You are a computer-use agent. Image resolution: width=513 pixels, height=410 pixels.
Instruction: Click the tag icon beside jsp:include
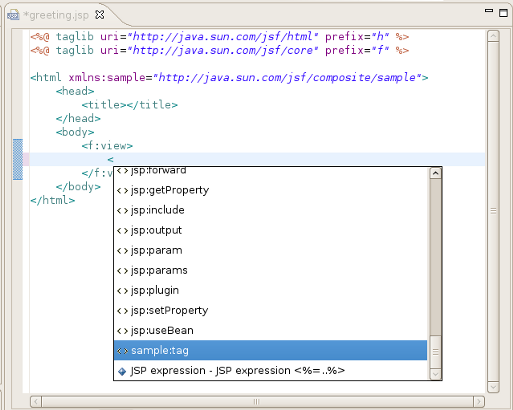(x=122, y=211)
